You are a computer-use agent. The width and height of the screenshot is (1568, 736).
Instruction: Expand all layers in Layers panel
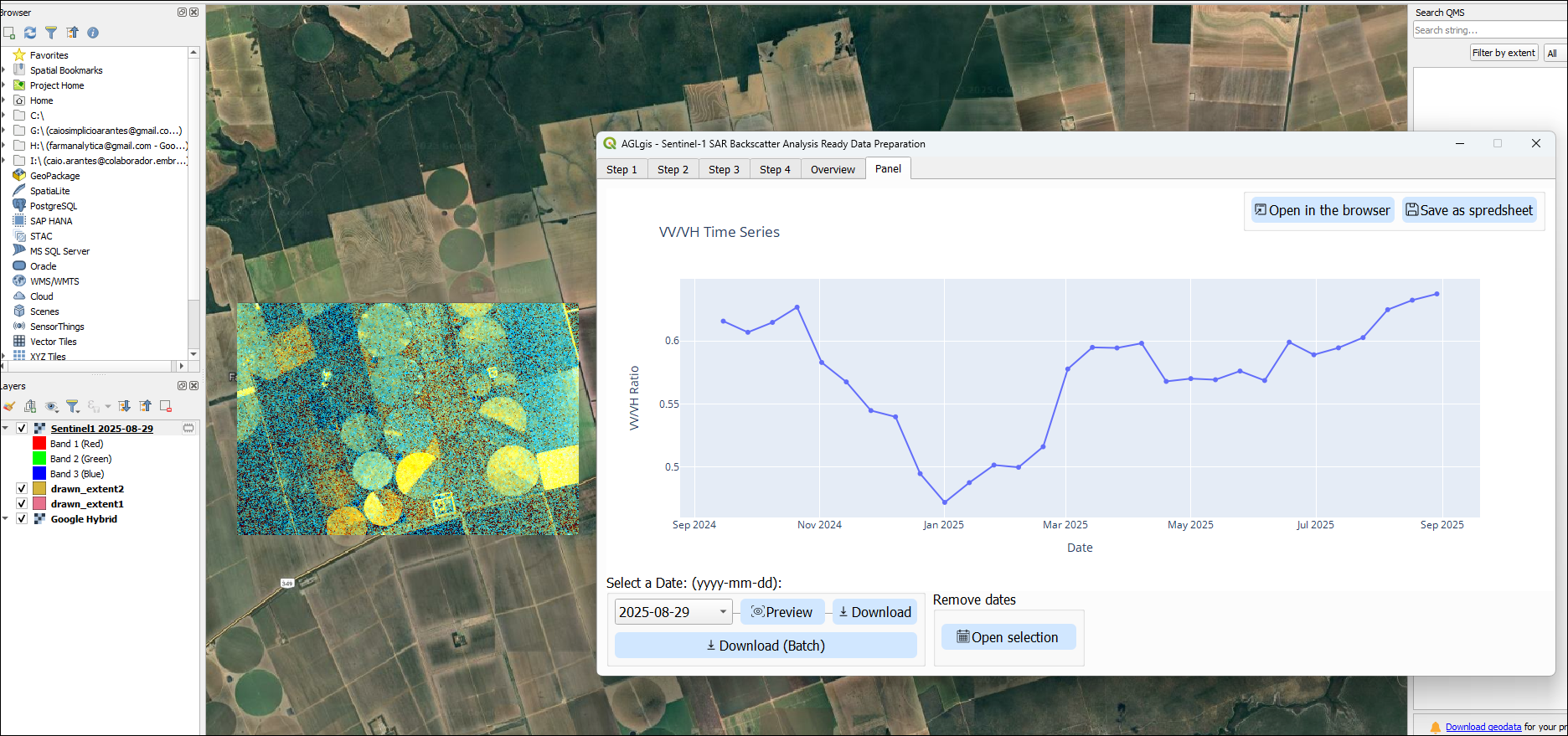coord(124,406)
